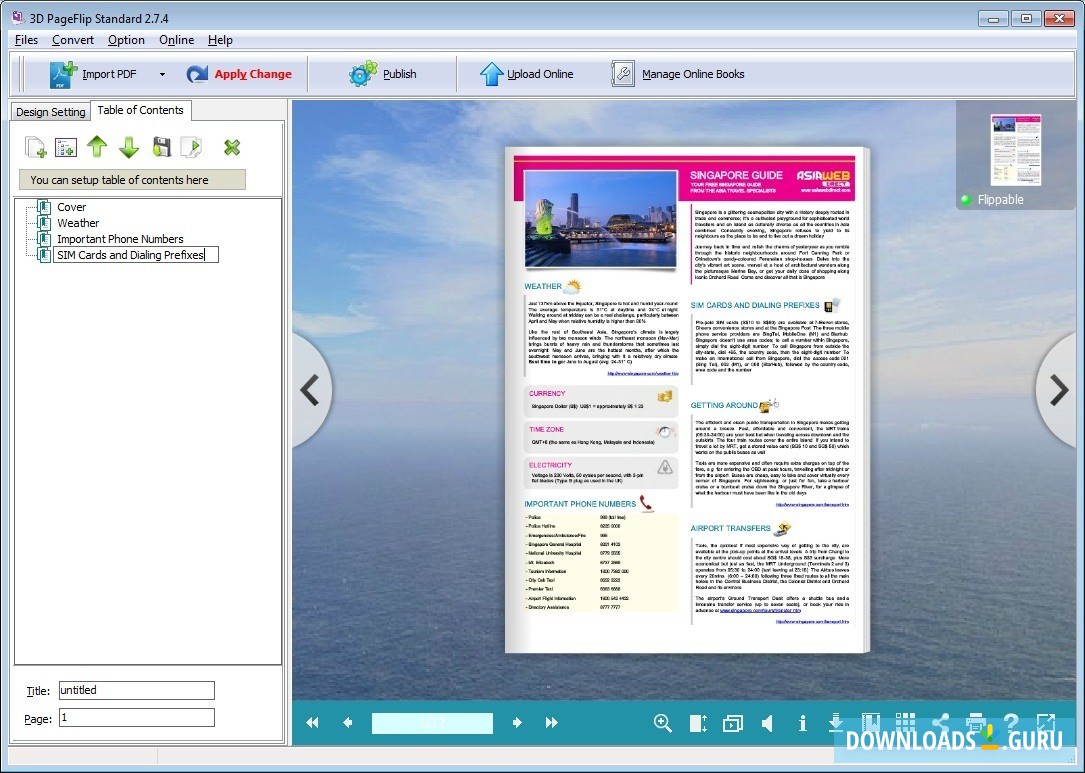
Task: Click the next page arrow in the player bar
Action: pyautogui.click(x=517, y=722)
